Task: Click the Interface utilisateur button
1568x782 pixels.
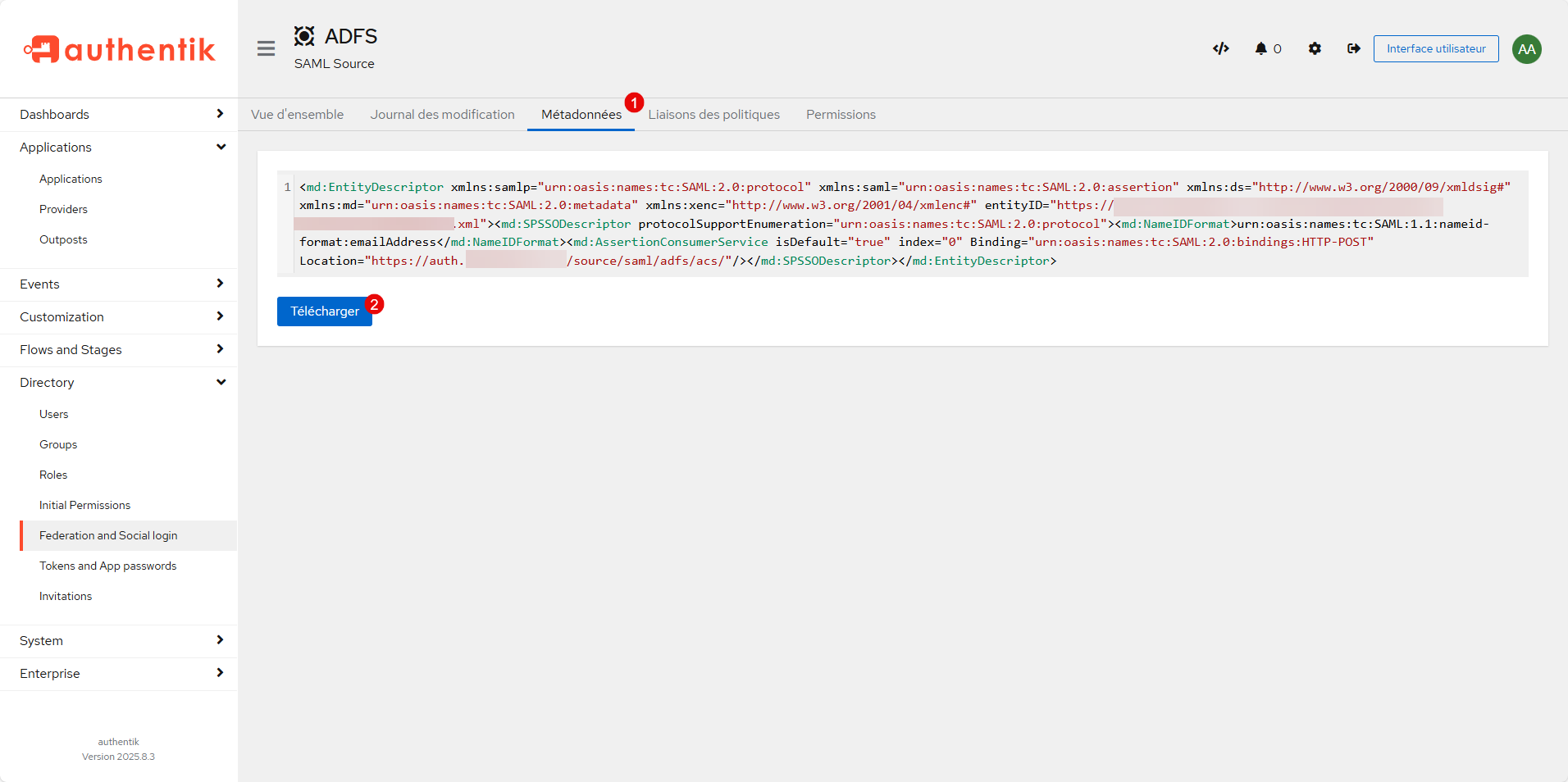Action: (x=1435, y=48)
